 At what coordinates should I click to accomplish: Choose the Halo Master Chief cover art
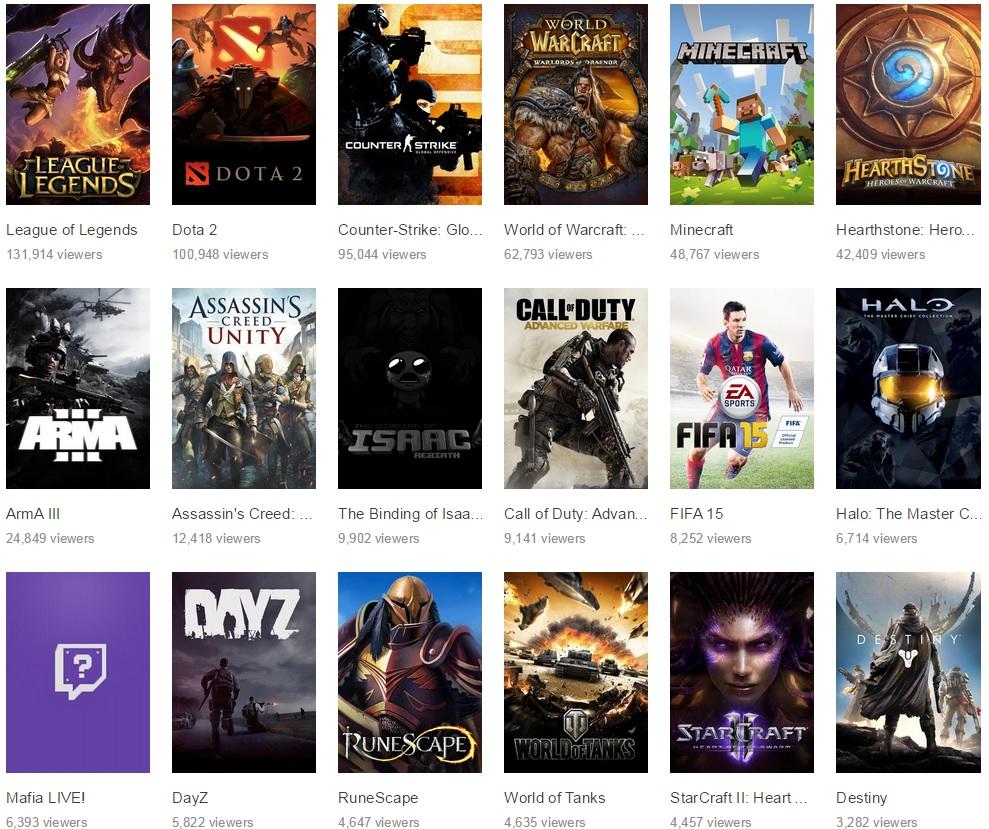pos(908,389)
